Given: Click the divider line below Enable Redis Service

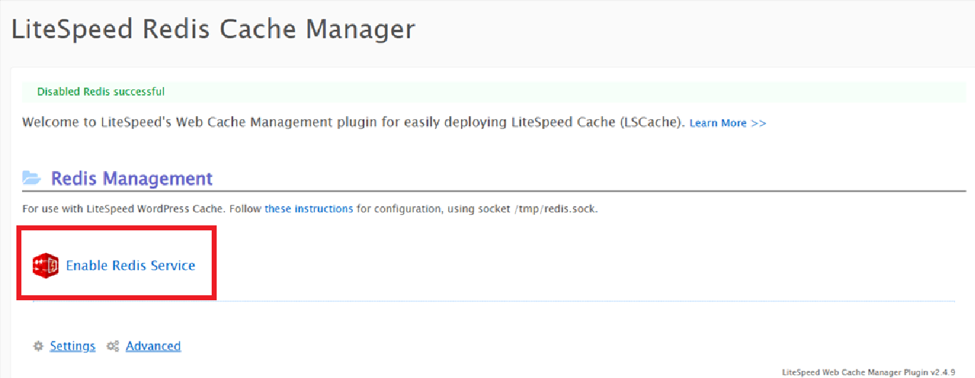Looking at the screenshot, I should tap(494, 302).
